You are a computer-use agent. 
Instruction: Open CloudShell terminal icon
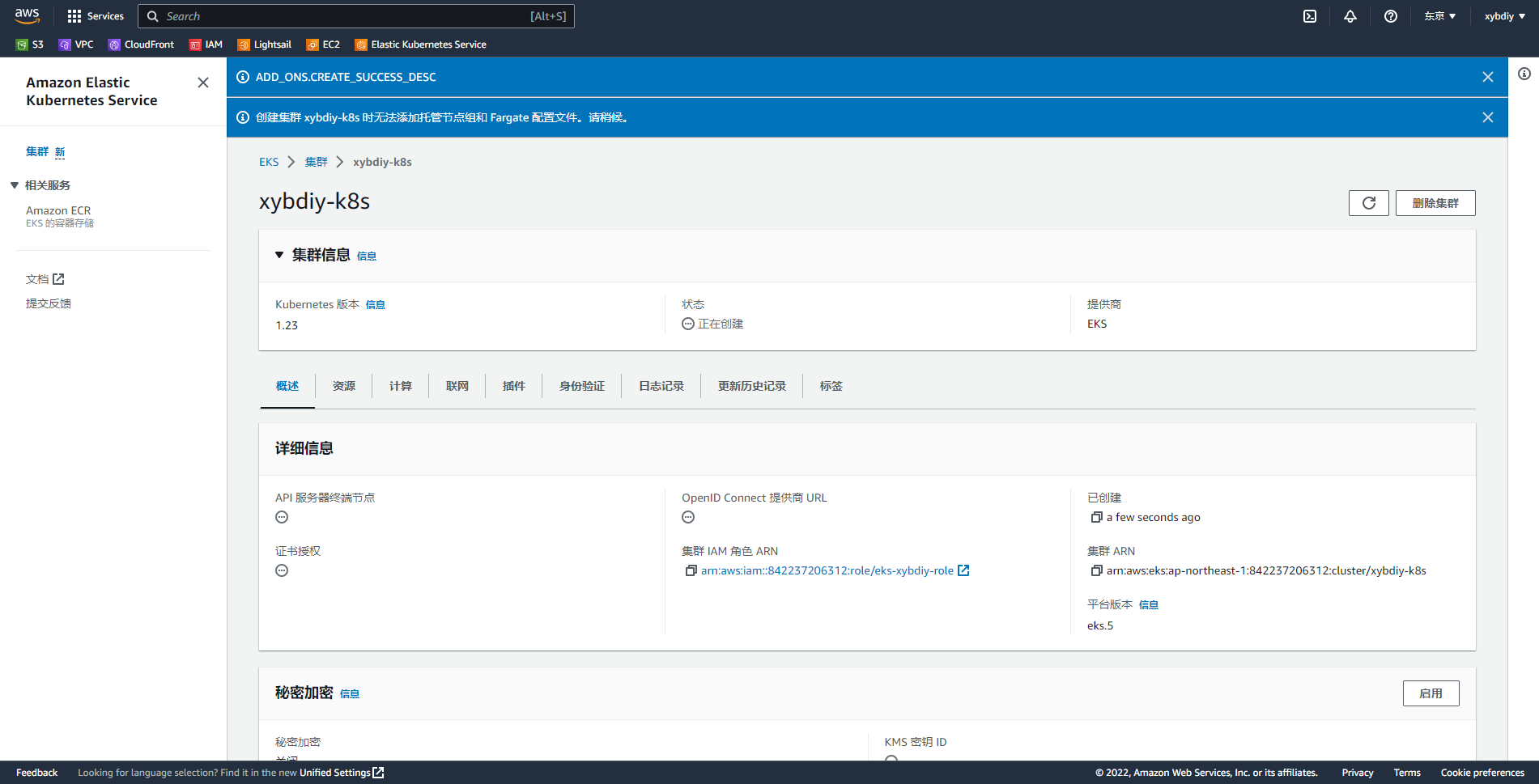[1310, 16]
